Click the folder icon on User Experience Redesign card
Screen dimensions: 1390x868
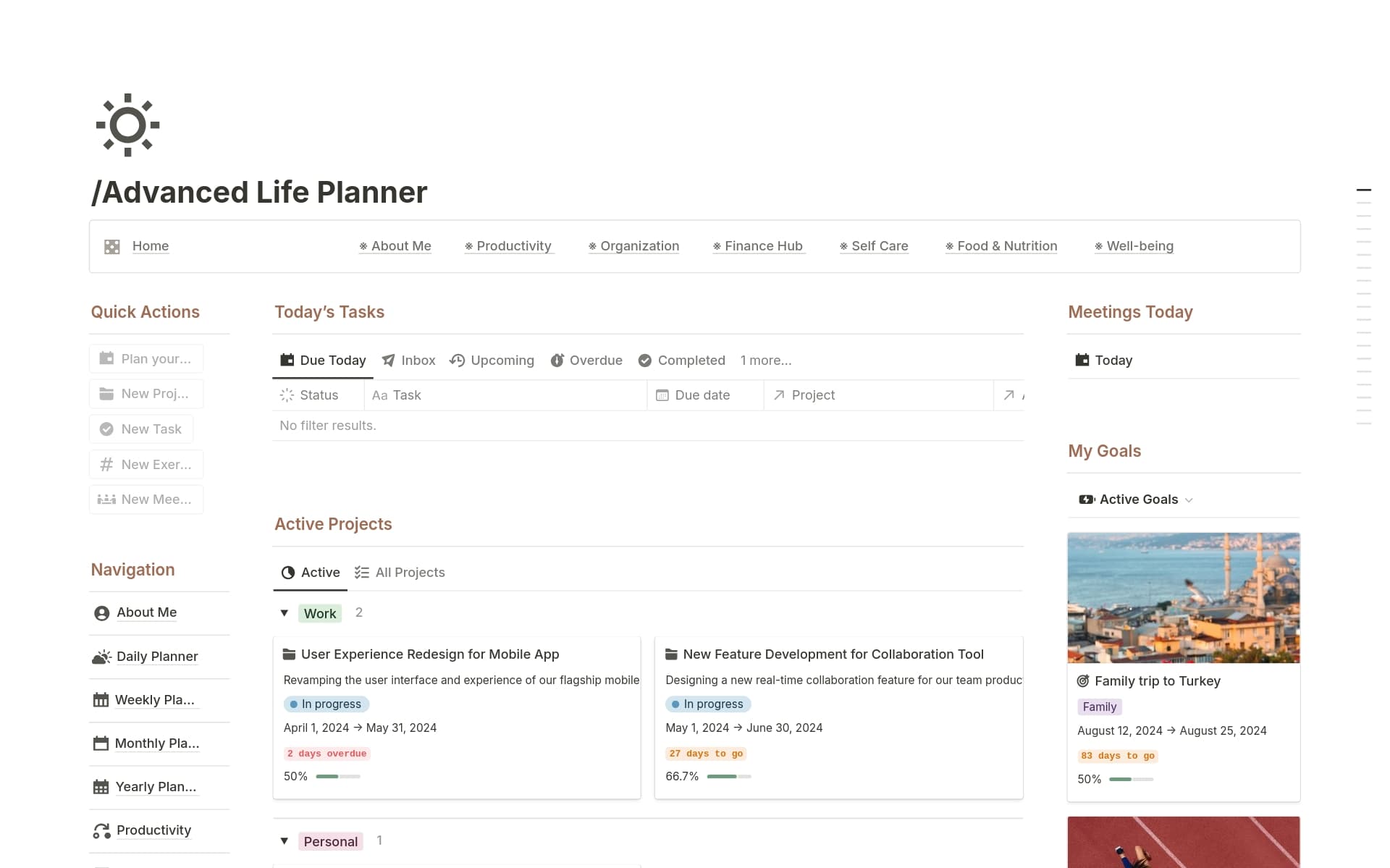click(x=288, y=654)
